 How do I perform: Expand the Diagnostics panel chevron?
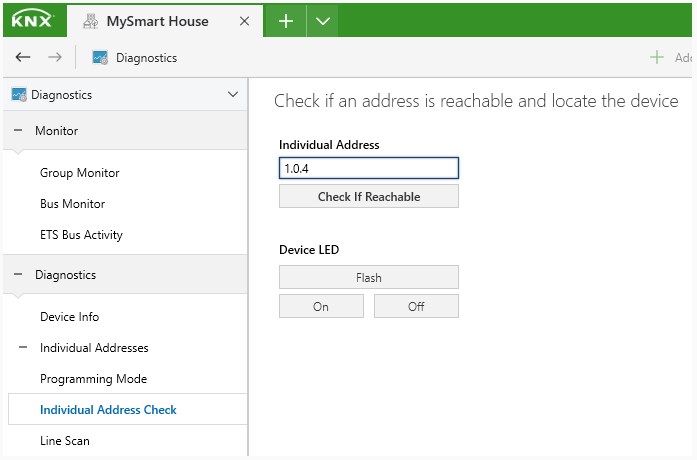[233, 94]
